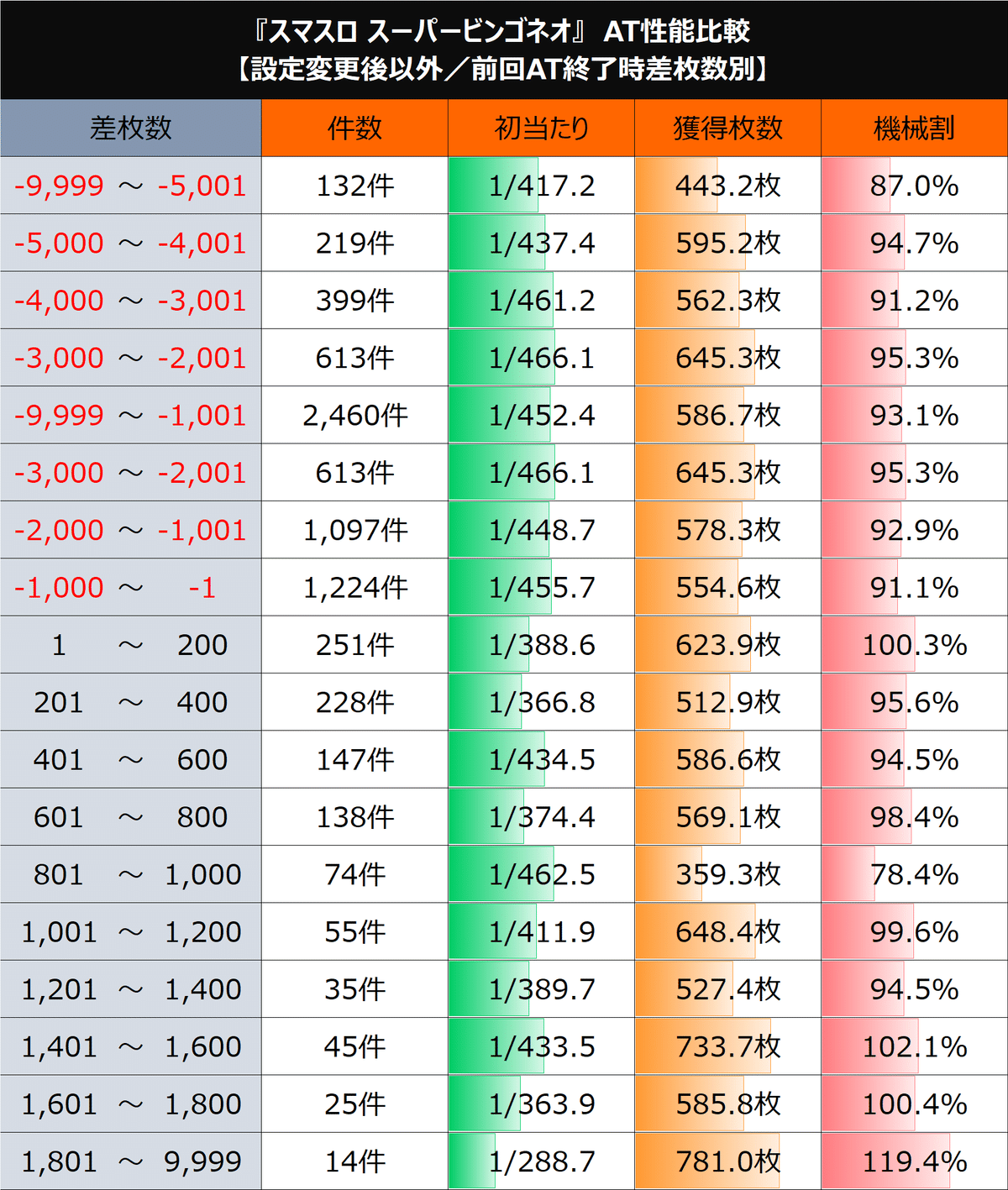Select the range cell 401 ～ 600

tap(130, 759)
